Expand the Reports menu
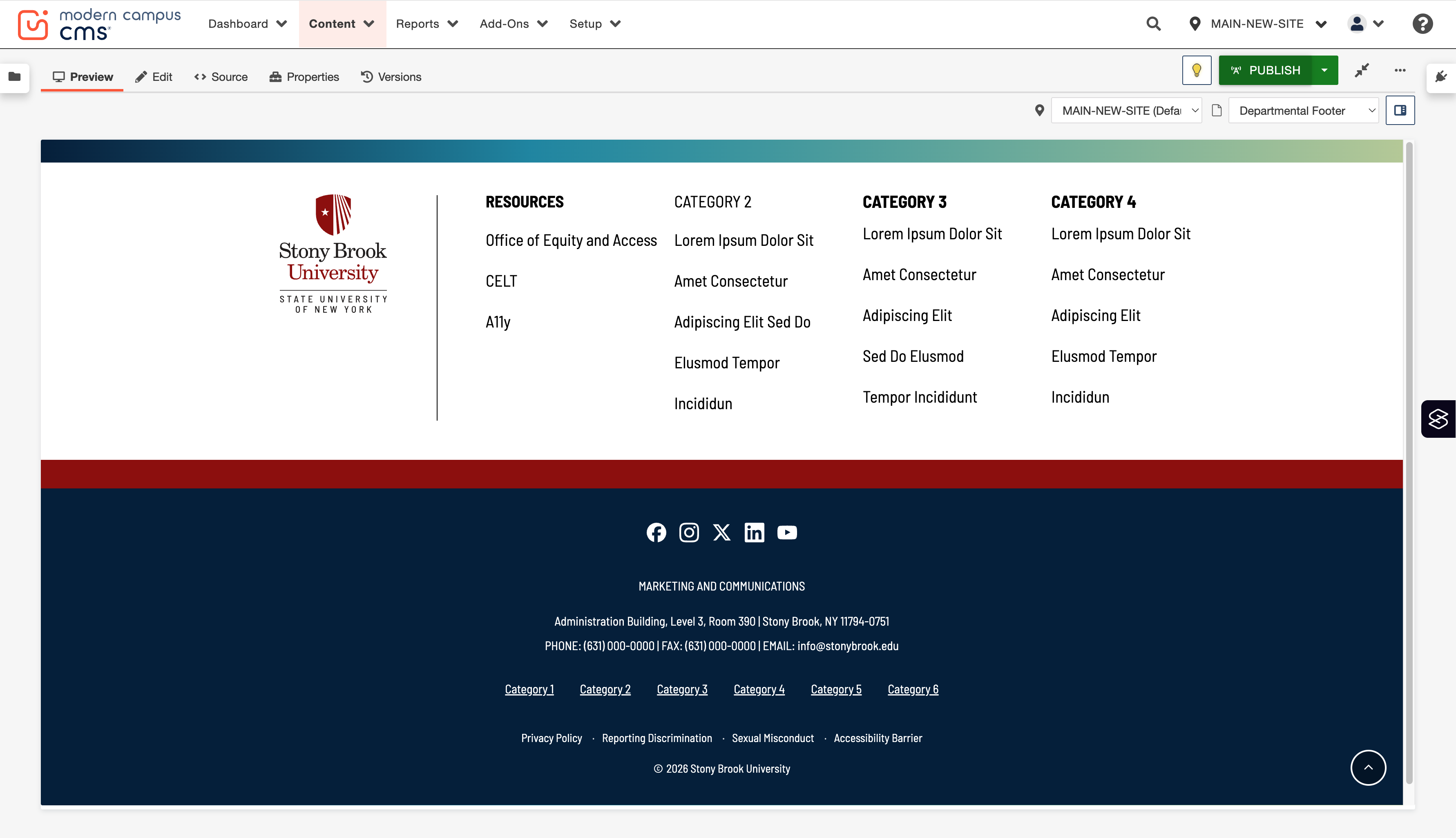The width and height of the screenshot is (1456, 838). tap(427, 24)
